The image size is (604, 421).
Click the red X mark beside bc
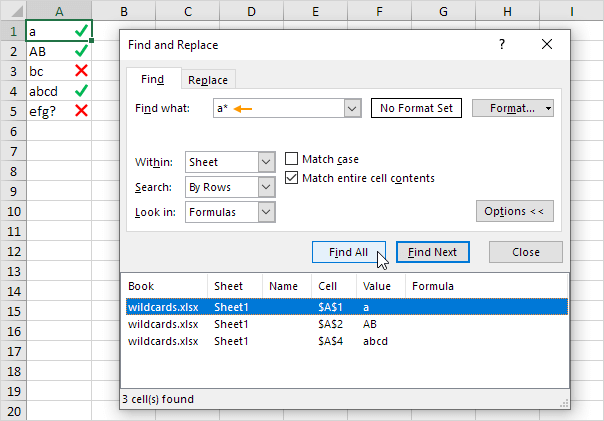(x=81, y=71)
